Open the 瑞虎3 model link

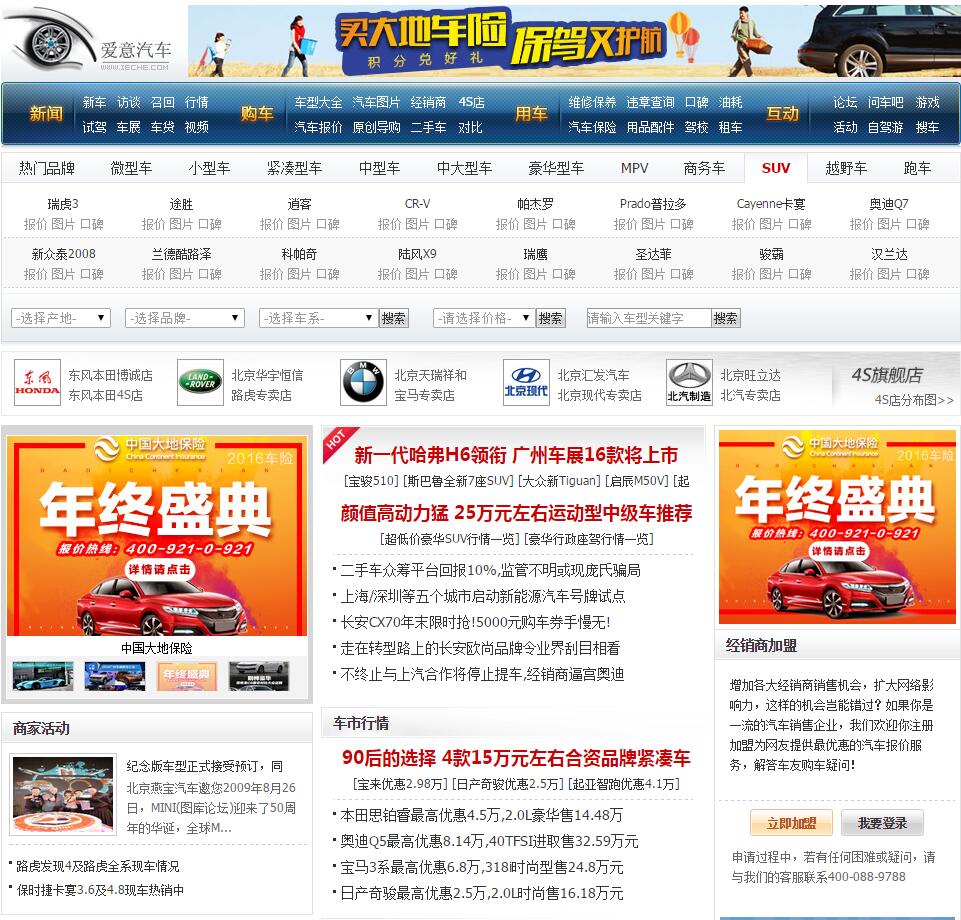[x=63, y=204]
